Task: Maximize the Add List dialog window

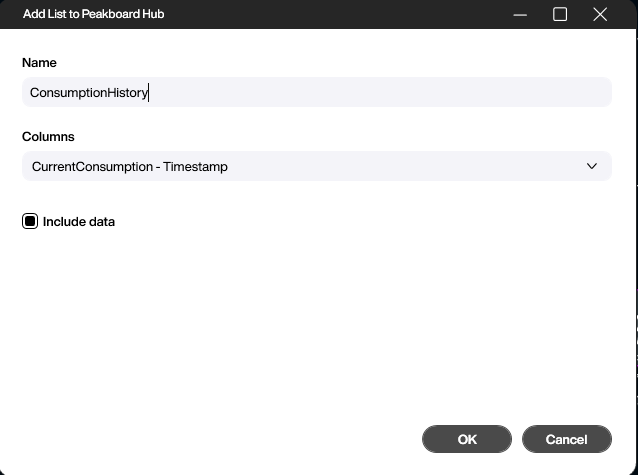Action: [x=560, y=14]
